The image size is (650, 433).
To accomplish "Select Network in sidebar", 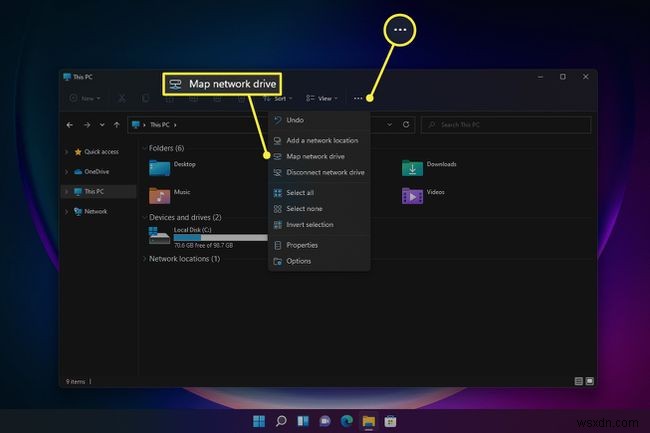I will 90,211.
